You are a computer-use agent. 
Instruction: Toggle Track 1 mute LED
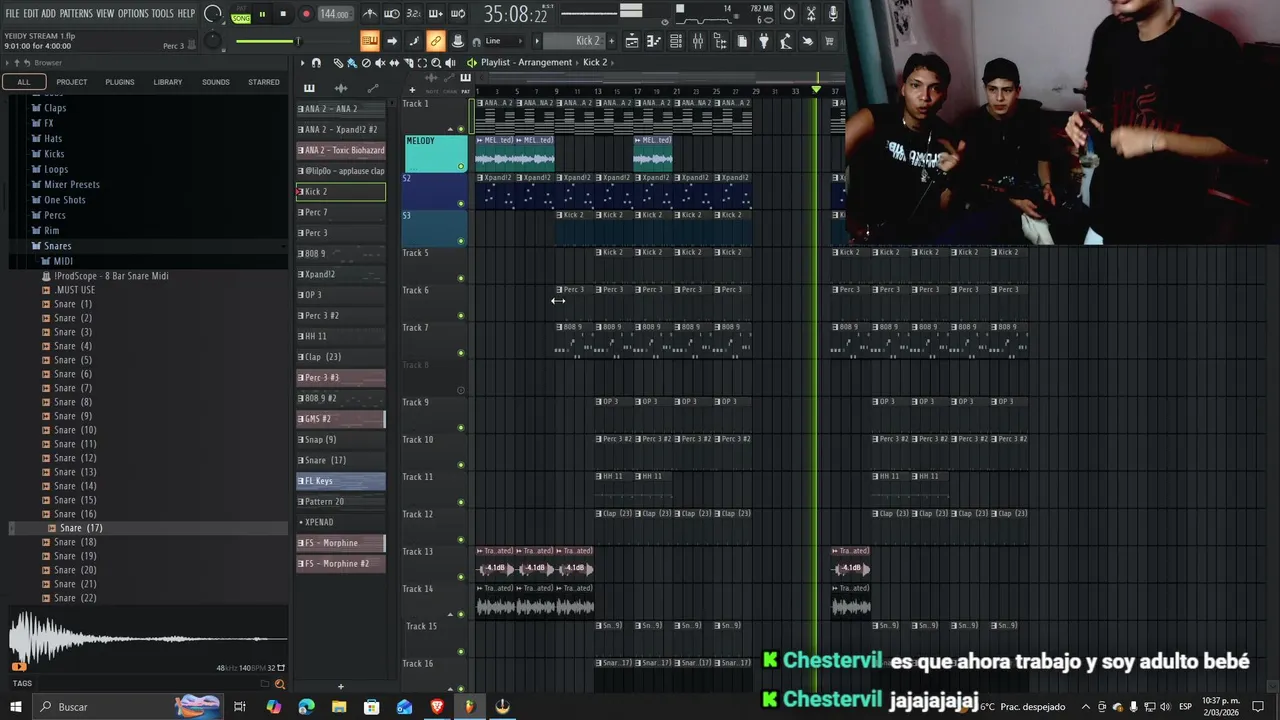pyautogui.click(x=461, y=129)
